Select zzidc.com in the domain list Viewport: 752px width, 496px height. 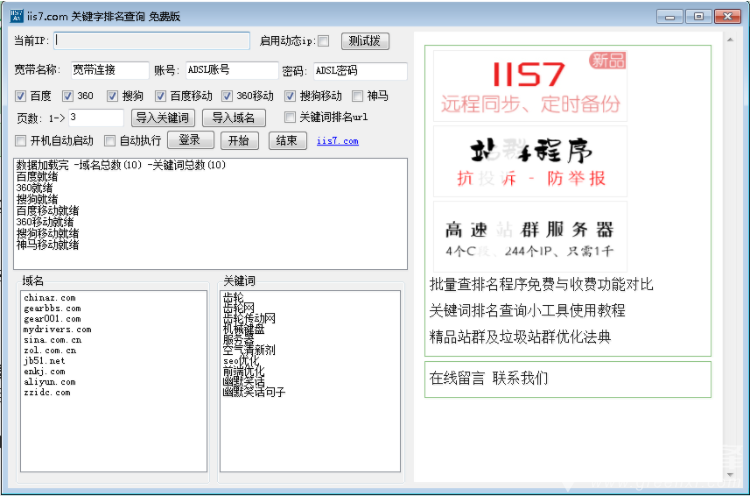click(x=47, y=393)
